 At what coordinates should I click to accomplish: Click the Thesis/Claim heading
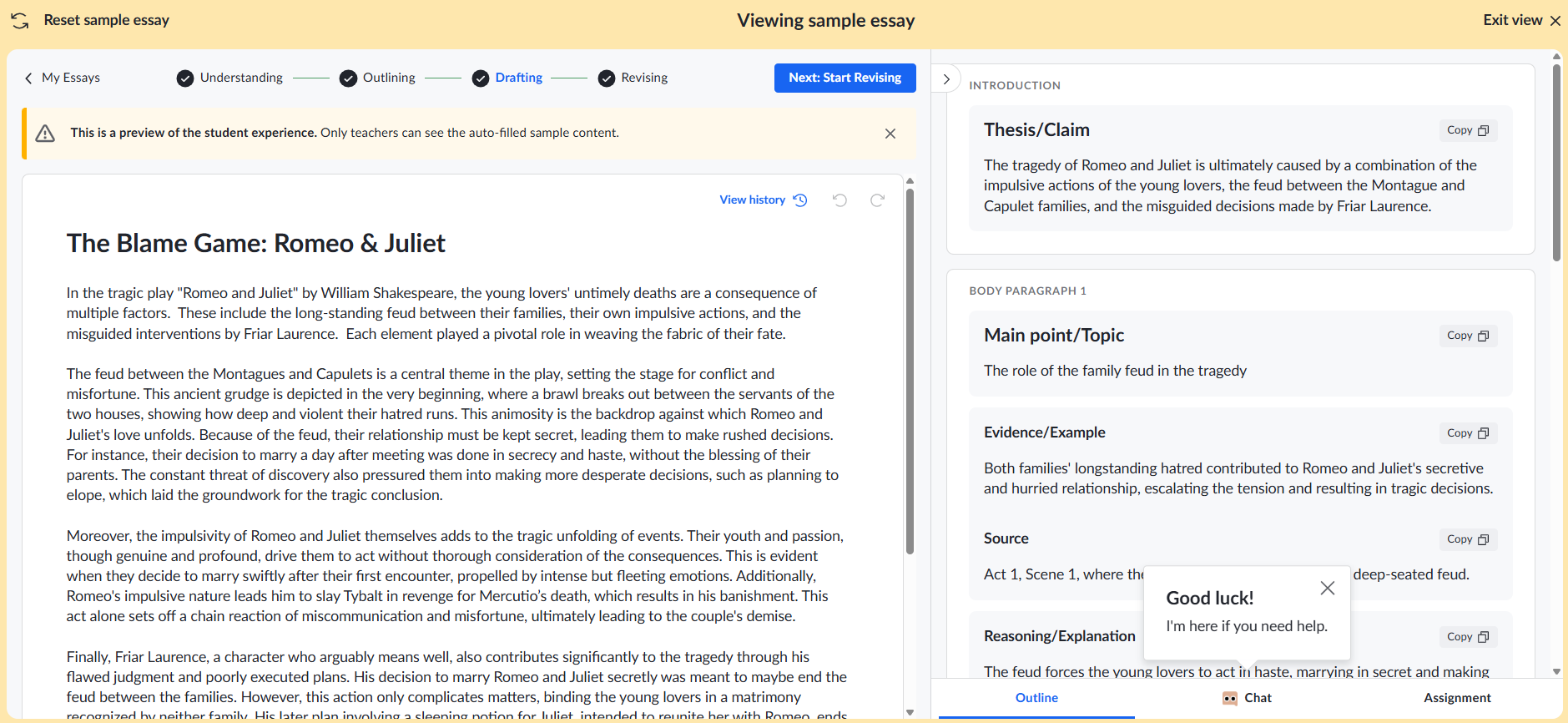pyautogui.click(x=1036, y=129)
